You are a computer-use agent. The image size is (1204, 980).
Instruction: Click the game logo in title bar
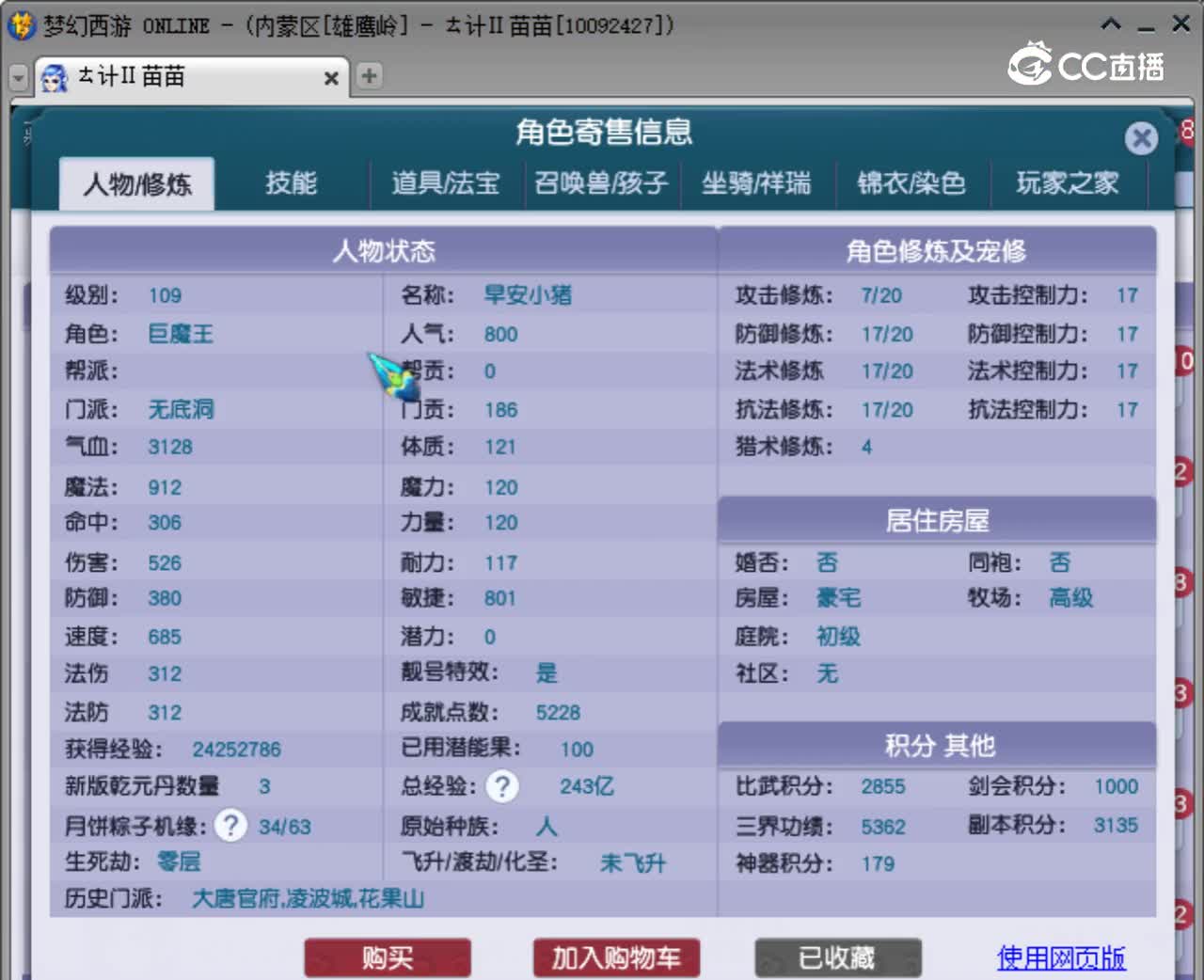point(21,25)
